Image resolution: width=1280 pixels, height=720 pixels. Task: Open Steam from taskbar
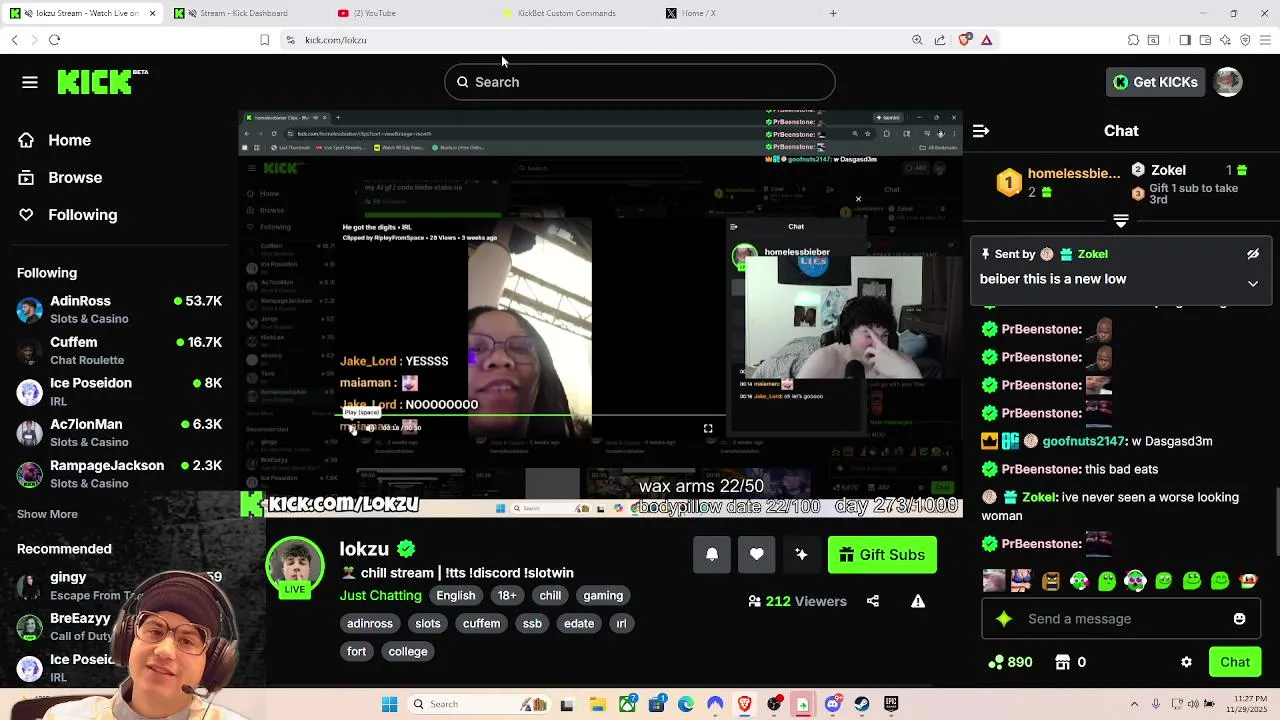coord(862,704)
